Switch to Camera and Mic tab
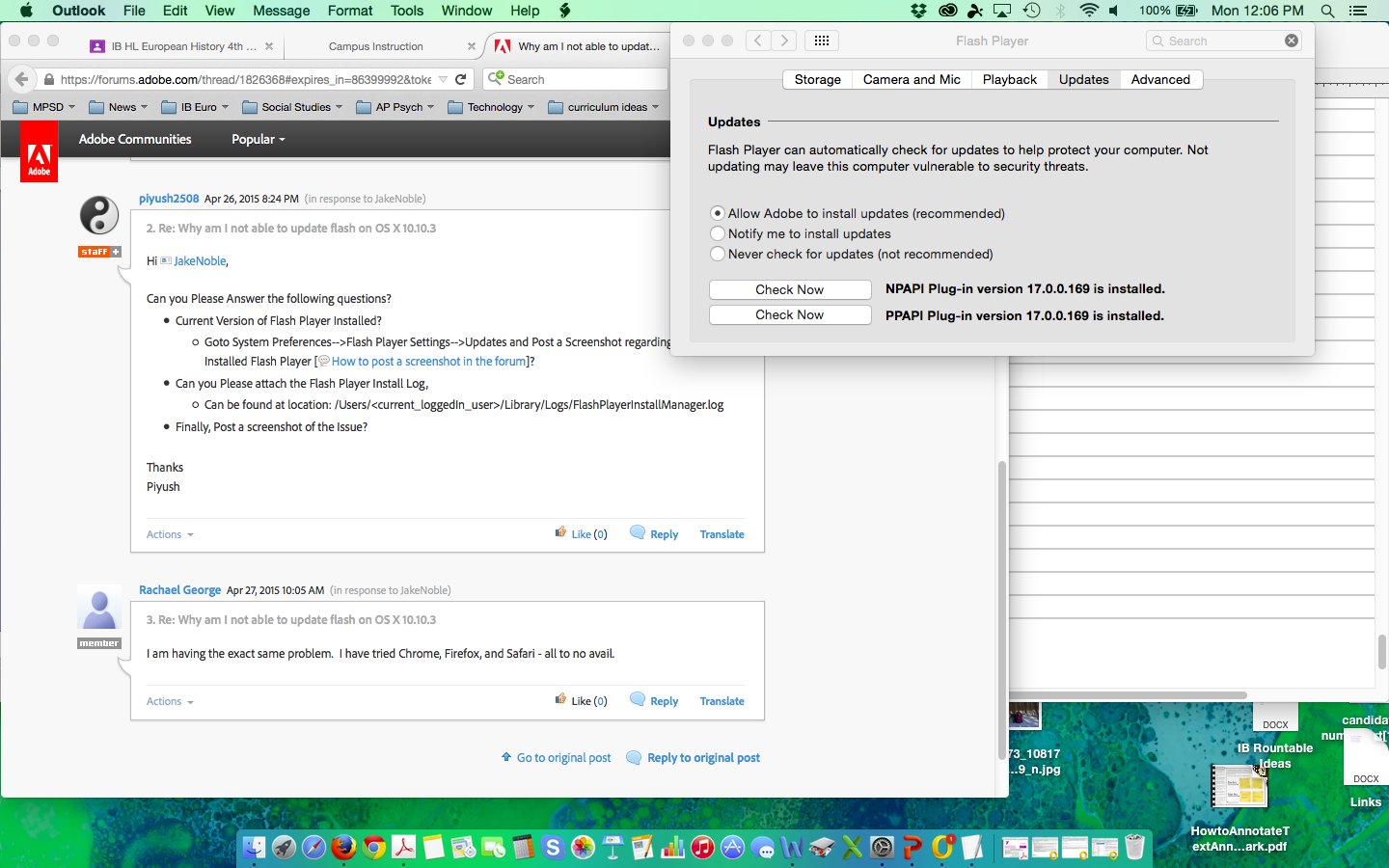The image size is (1389, 868). point(912,79)
